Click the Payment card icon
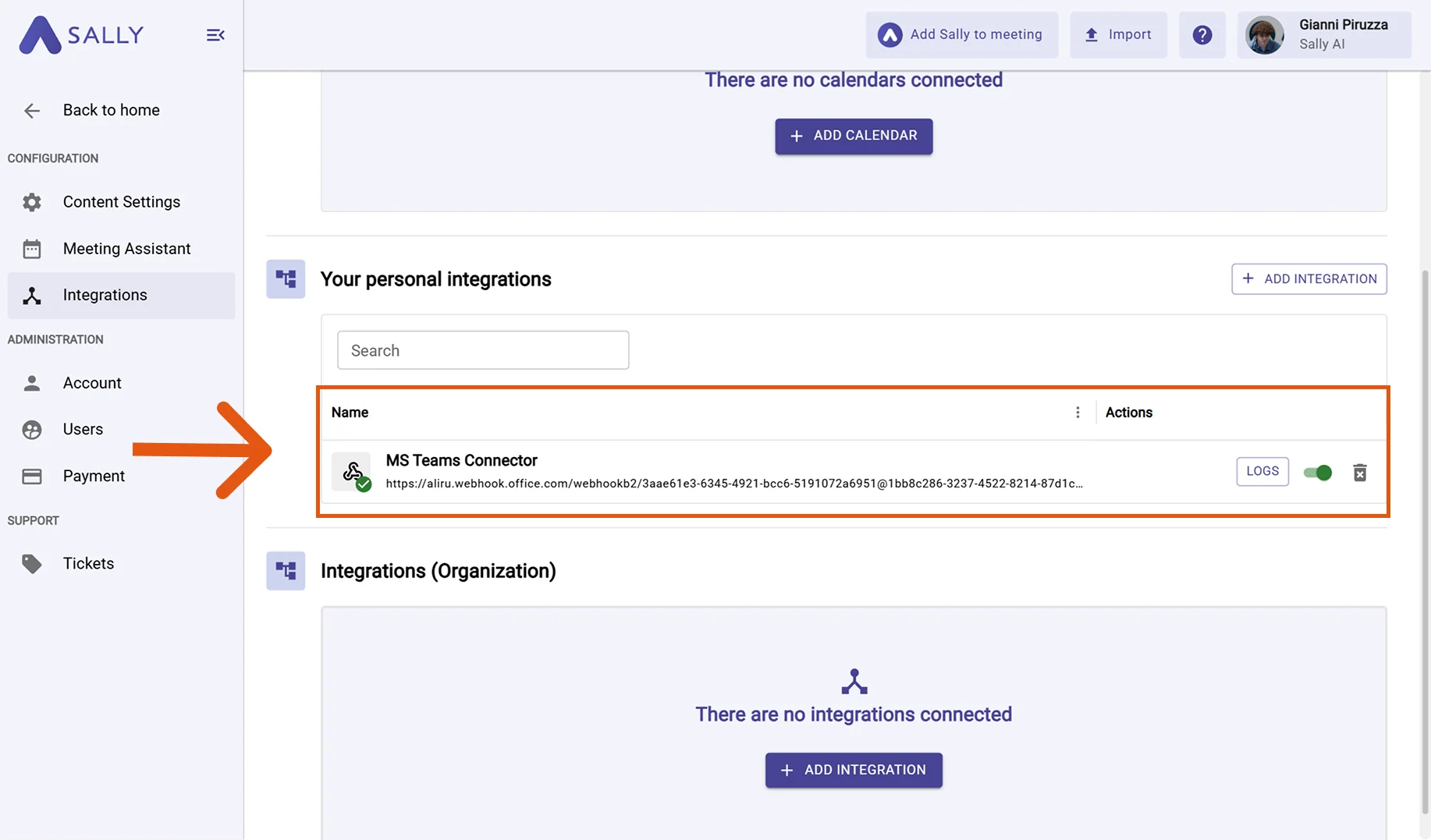This screenshot has height=840, width=1431. [x=32, y=477]
